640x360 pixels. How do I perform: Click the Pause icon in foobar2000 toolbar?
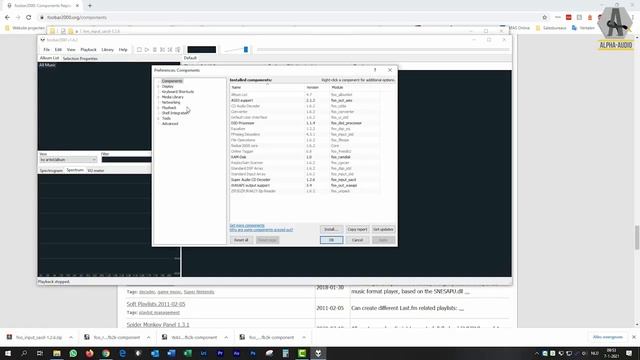(155, 50)
